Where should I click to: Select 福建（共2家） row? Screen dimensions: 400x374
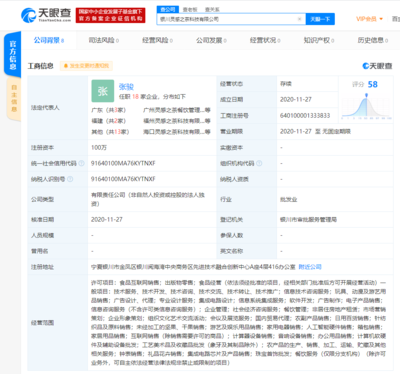click(108, 121)
